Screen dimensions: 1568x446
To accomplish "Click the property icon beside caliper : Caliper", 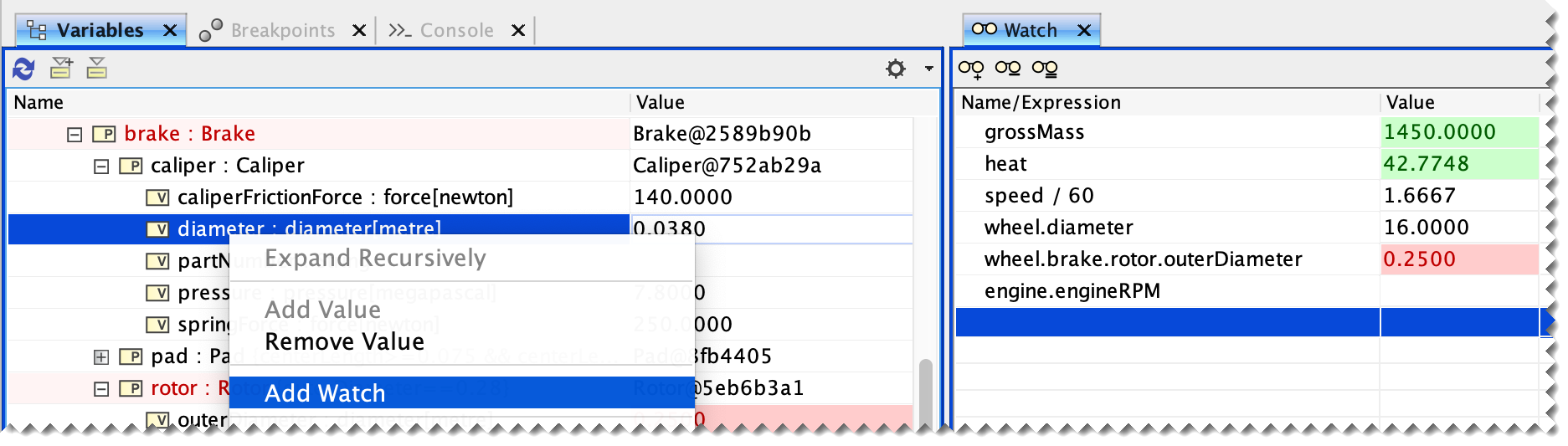I will (x=131, y=166).
